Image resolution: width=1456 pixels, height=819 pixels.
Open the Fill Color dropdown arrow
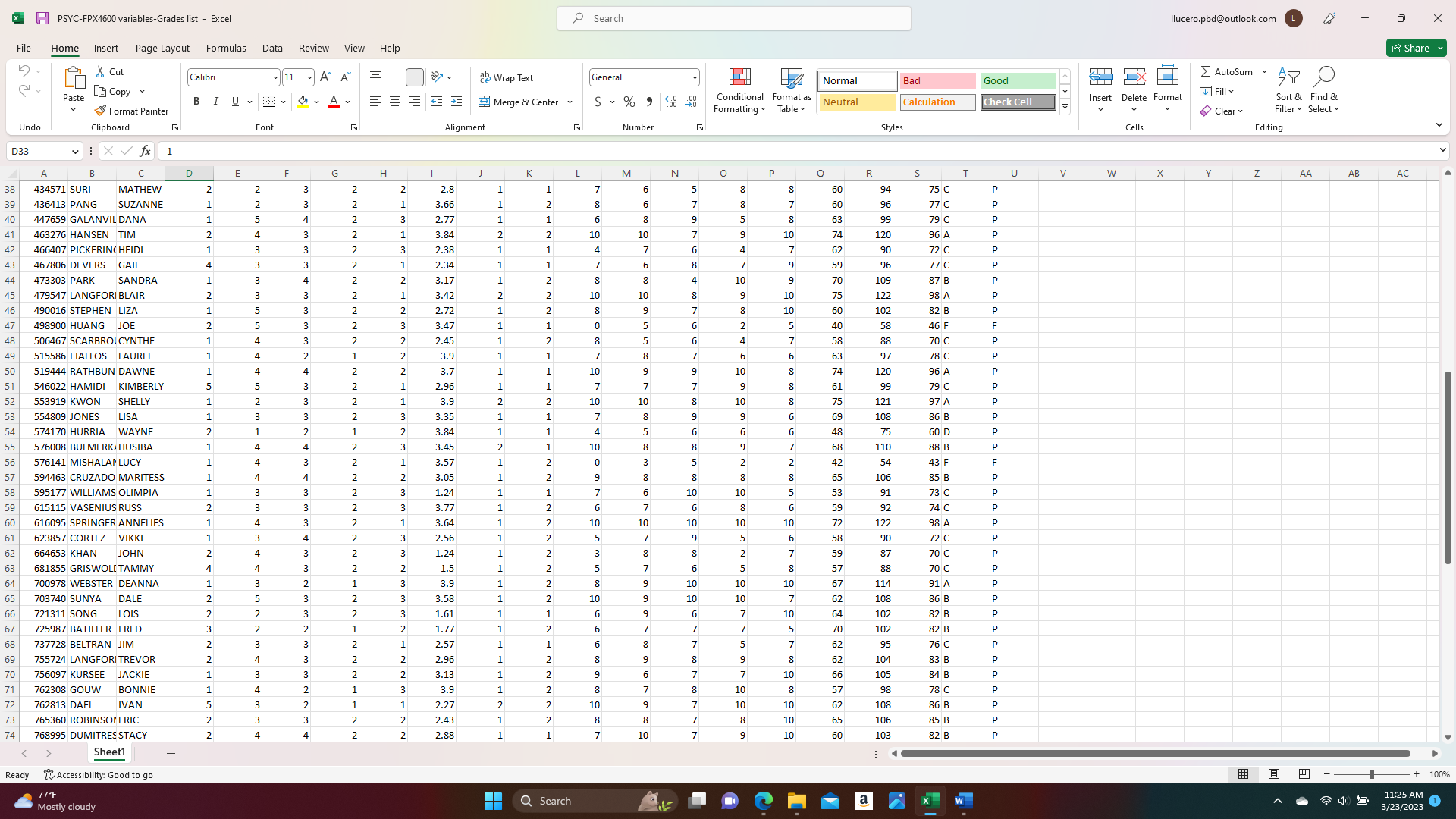(316, 101)
